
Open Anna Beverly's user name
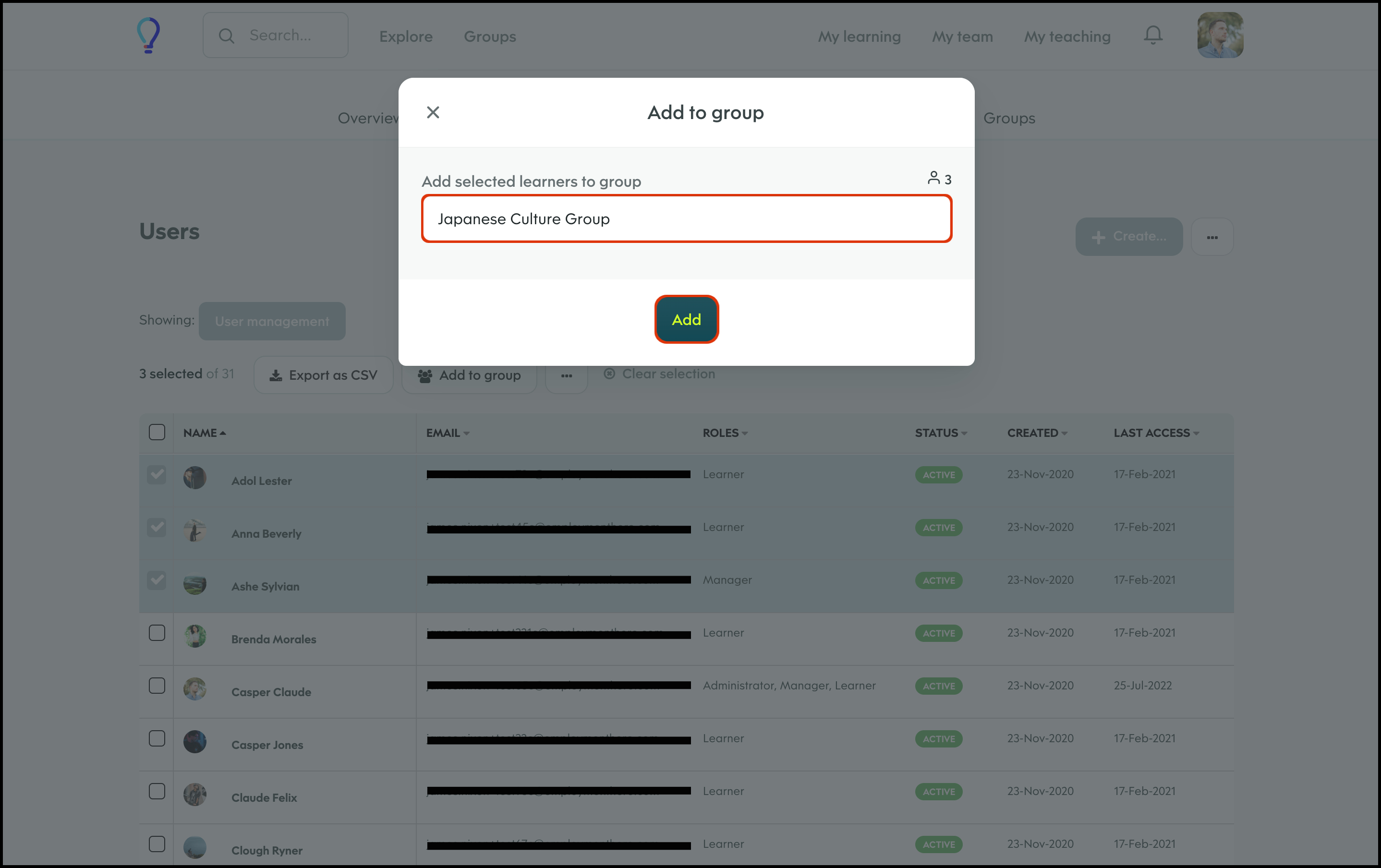[x=266, y=534]
